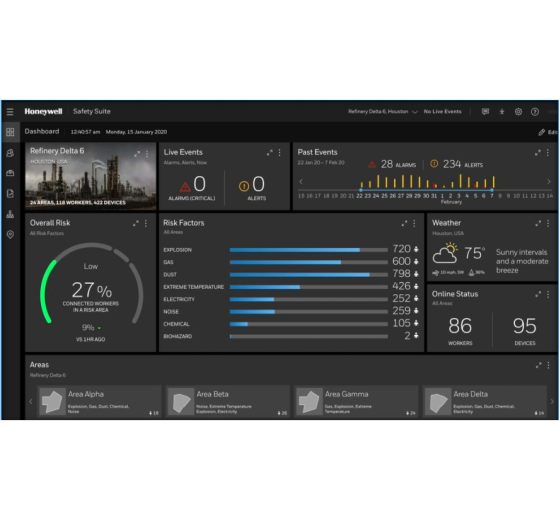Screen dimensions: 560x520
Task: Click the Safety Suite title text
Action: [x=92, y=111]
